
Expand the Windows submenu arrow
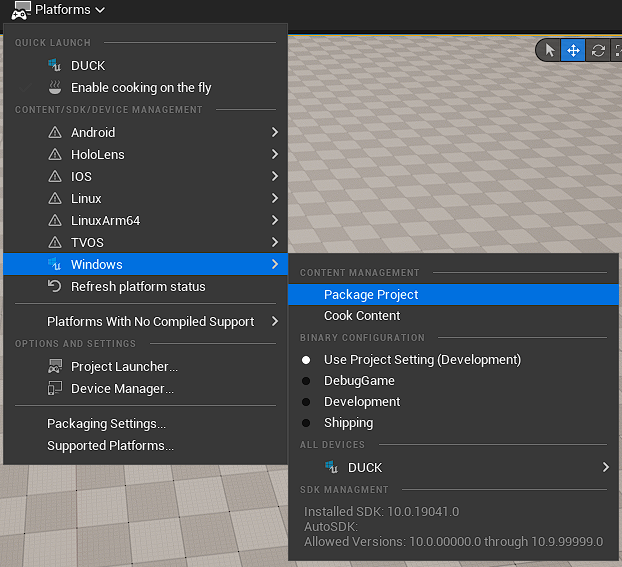click(275, 264)
